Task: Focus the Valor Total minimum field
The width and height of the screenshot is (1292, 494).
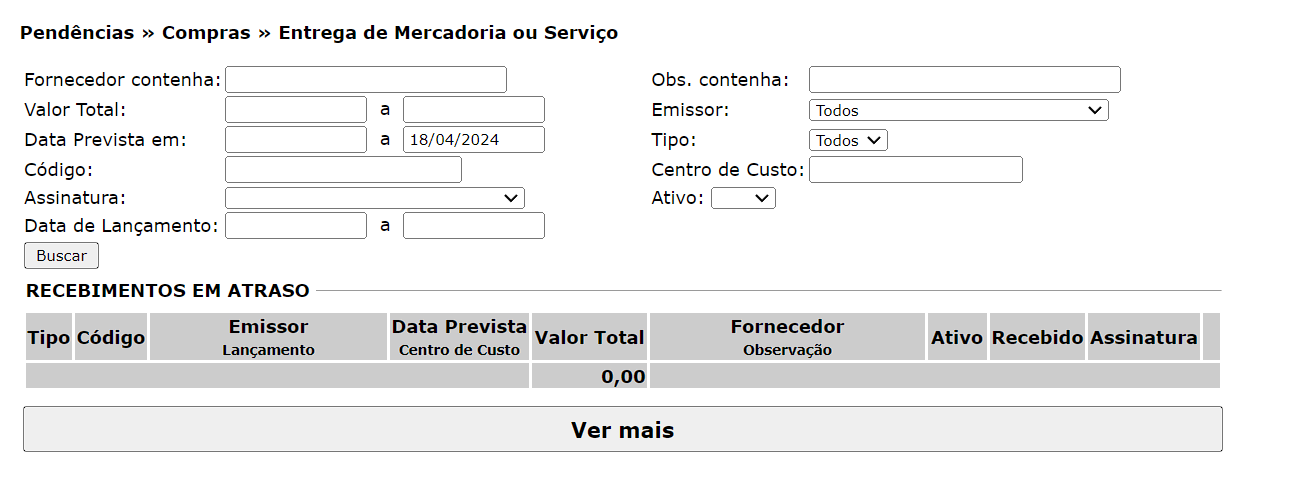Action: pyautogui.click(x=296, y=110)
